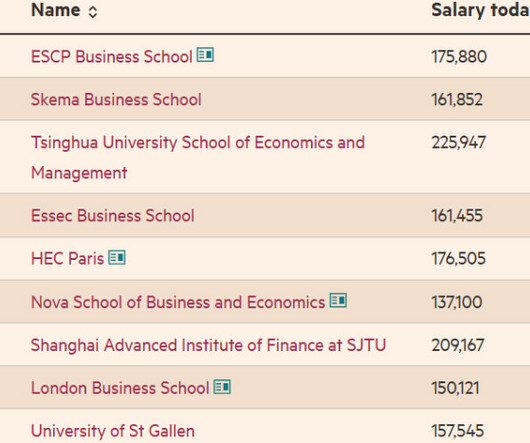Image resolution: width=530 pixels, height=443 pixels.
Task: Open Nova School of Business and Economics link
Action: click(x=178, y=302)
